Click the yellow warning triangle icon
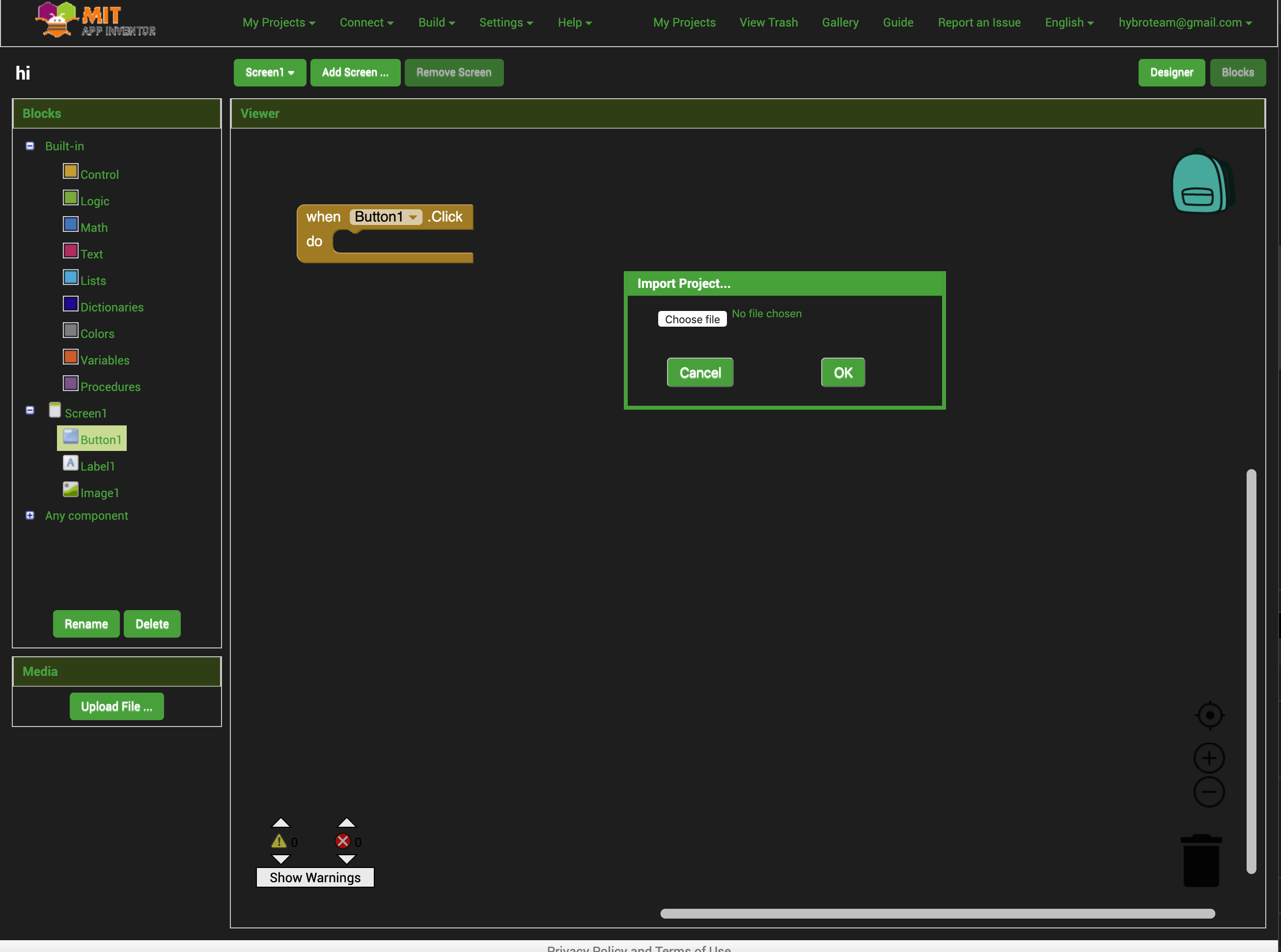1281x952 pixels. (x=279, y=841)
